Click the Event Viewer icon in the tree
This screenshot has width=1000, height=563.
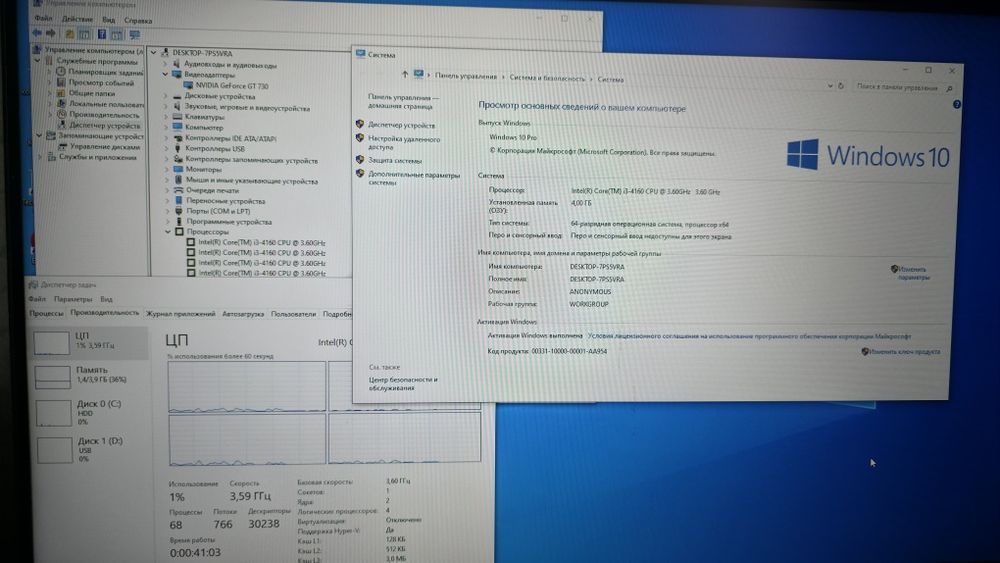click(61, 82)
